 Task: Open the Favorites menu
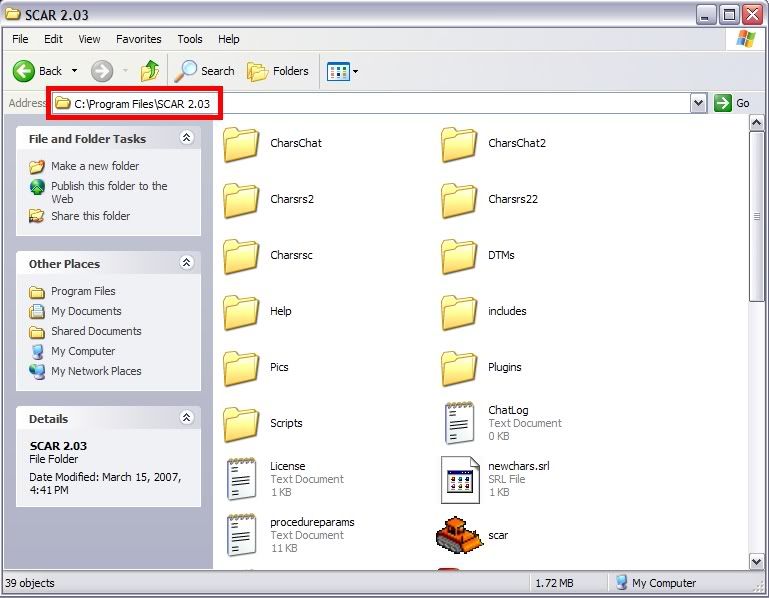[138, 39]
